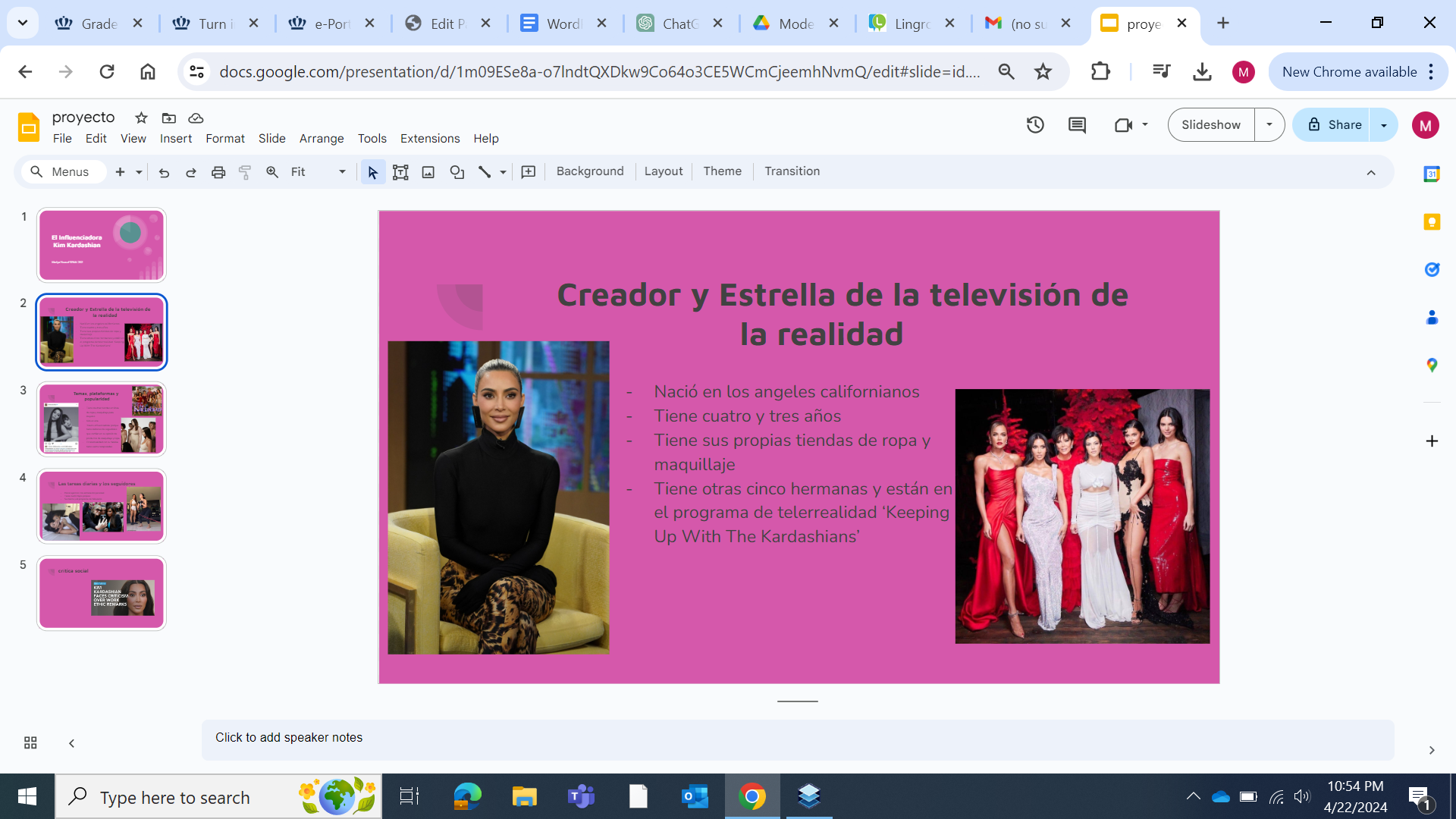The width and height of the screenshot is (1456, 819).
Task: Click the Slides home logo
Action: 29,127
